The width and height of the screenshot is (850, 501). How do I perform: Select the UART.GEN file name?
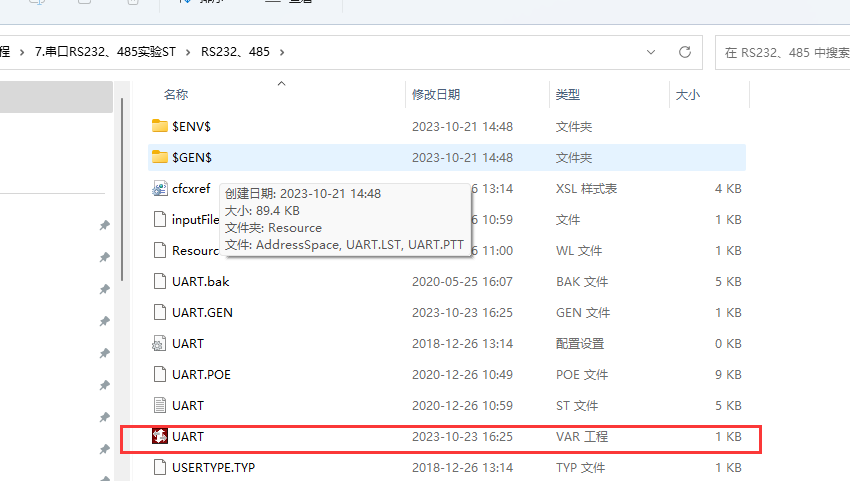(202, 312)
